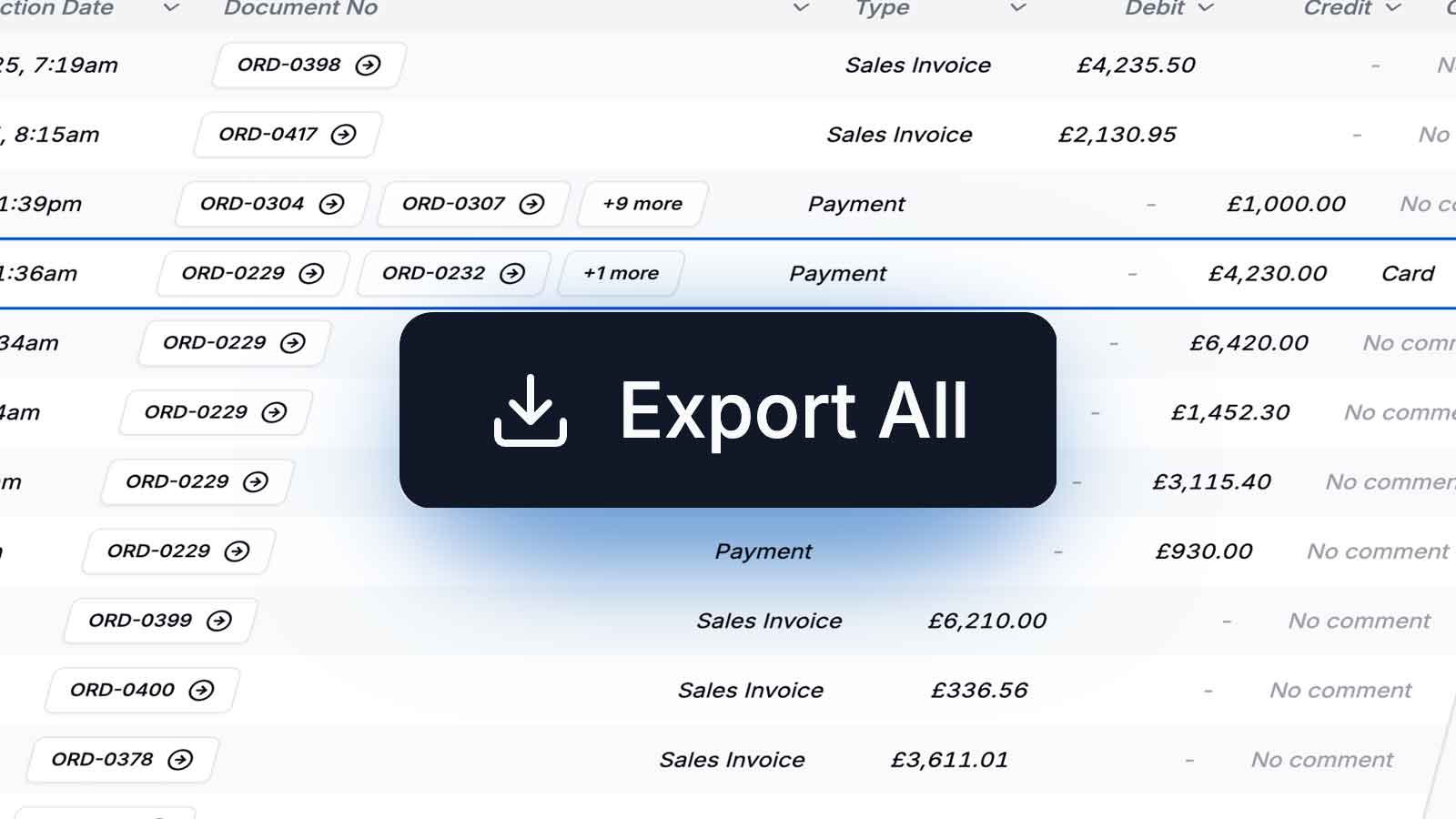
Task: Open arrow icon of ORD-0229 in £930.00 row
Action: click(x=237, y=551)
